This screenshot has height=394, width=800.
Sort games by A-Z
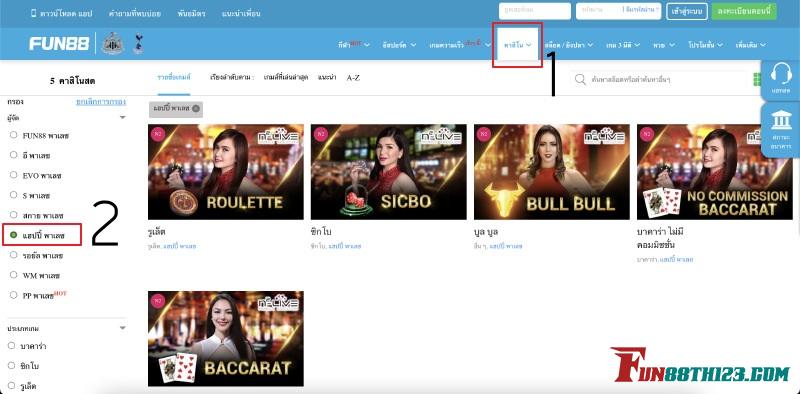353,78
